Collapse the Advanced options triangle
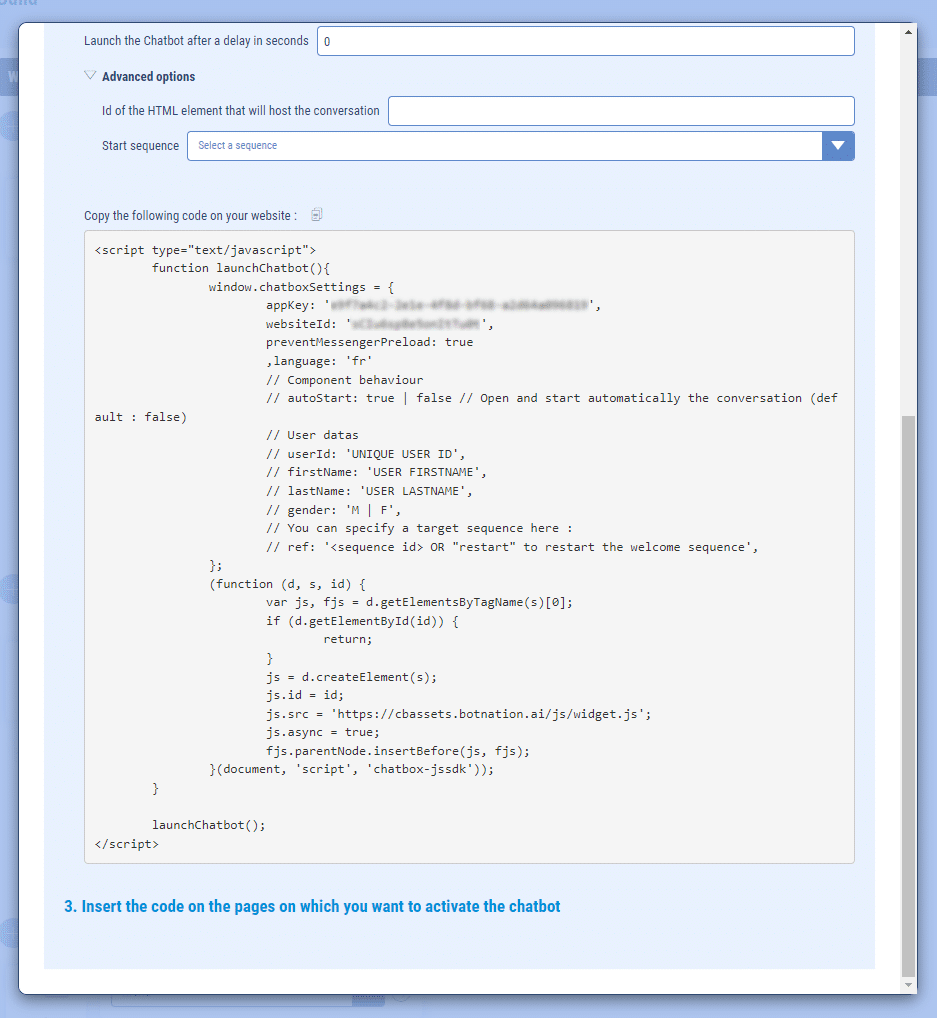Image resolution: width=937 pixels, height=1018 pixels. coord(90,76)
